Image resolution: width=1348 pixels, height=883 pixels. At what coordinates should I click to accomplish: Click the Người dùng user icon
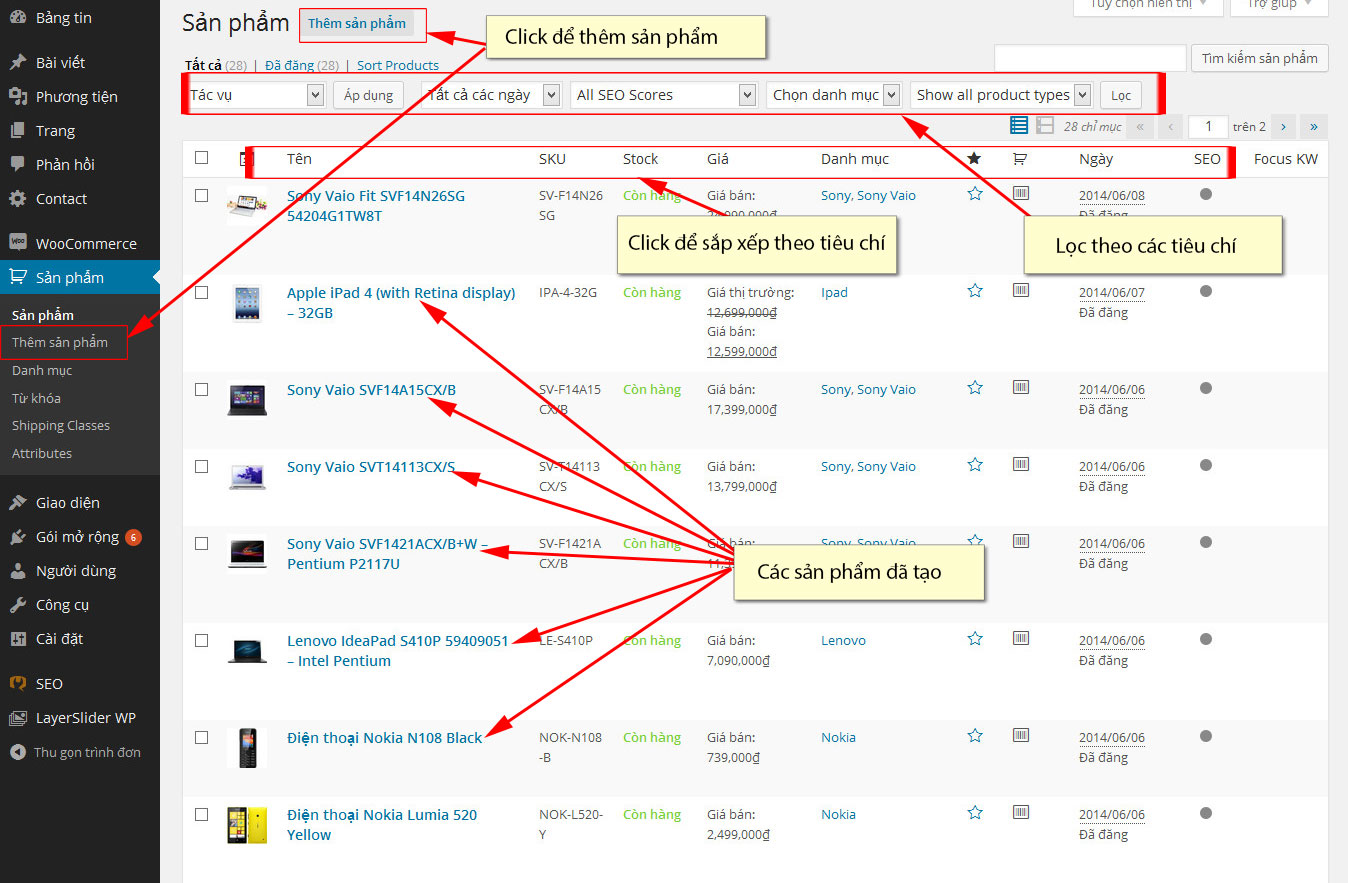(x=18, y=571)
